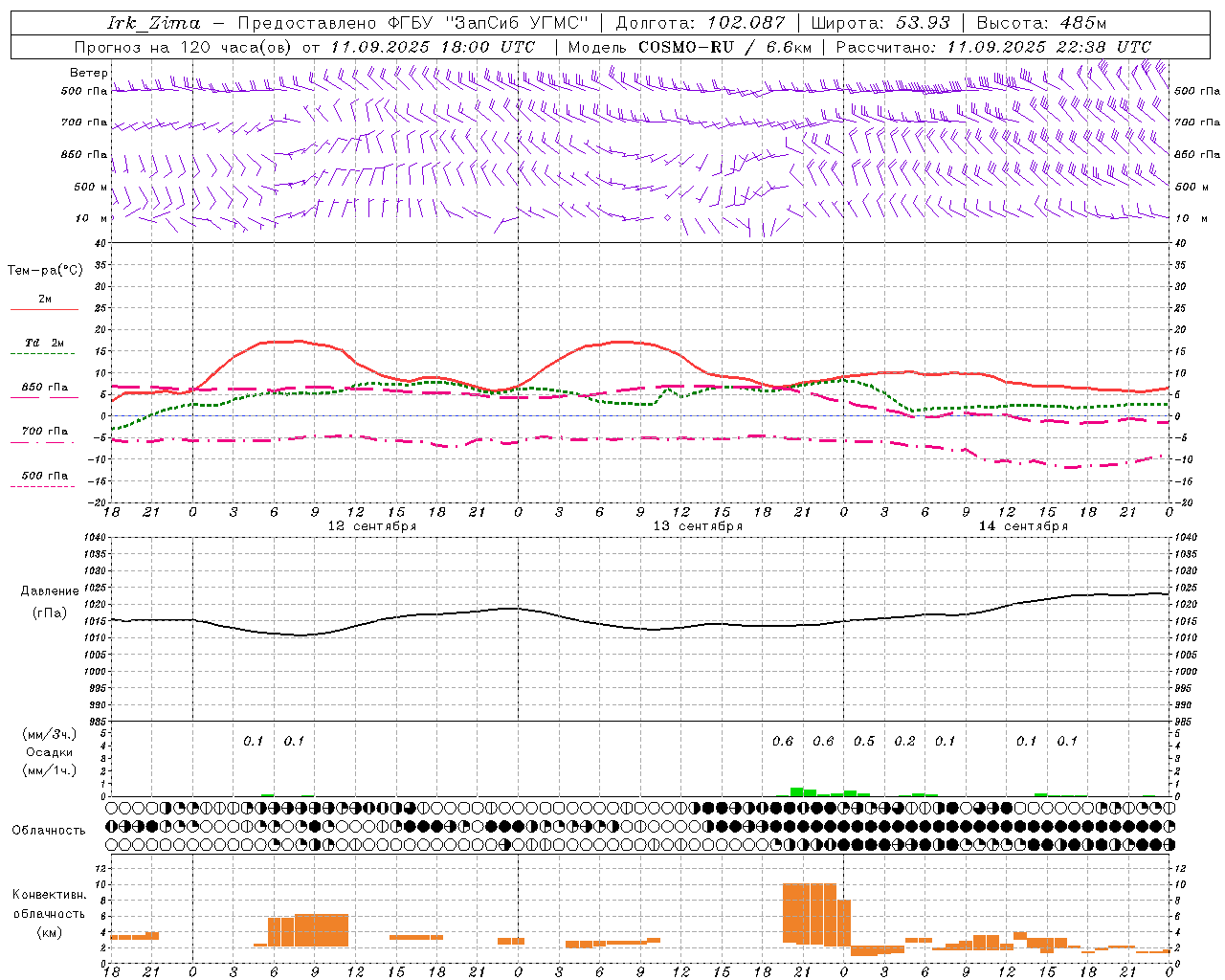Click the latitude value "Широта: 53.93"
The height and width of the screenshot is (980, 1225).
[x=880, y=23]
